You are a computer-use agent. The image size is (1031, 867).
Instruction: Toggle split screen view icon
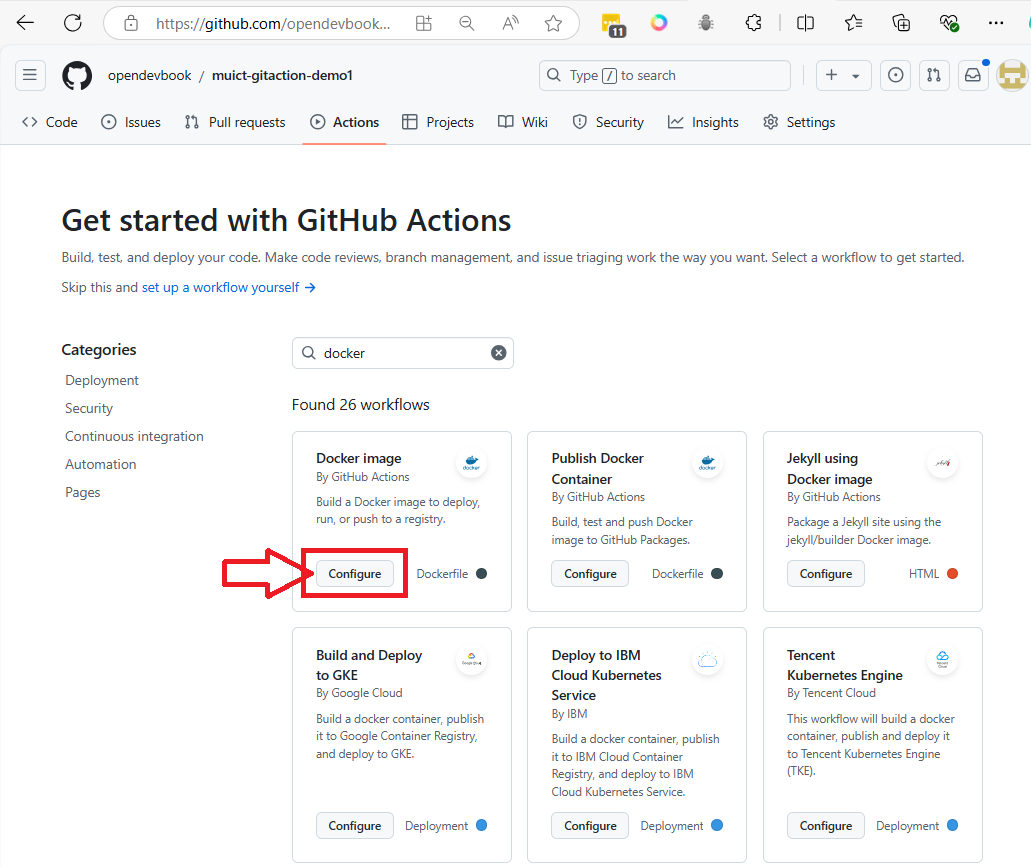pyautogui.click(x=805, y=24)
